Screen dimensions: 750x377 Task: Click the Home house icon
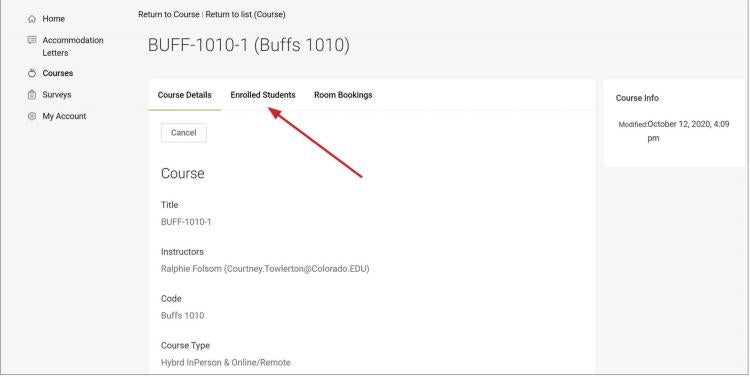click(x=32, y=19)
